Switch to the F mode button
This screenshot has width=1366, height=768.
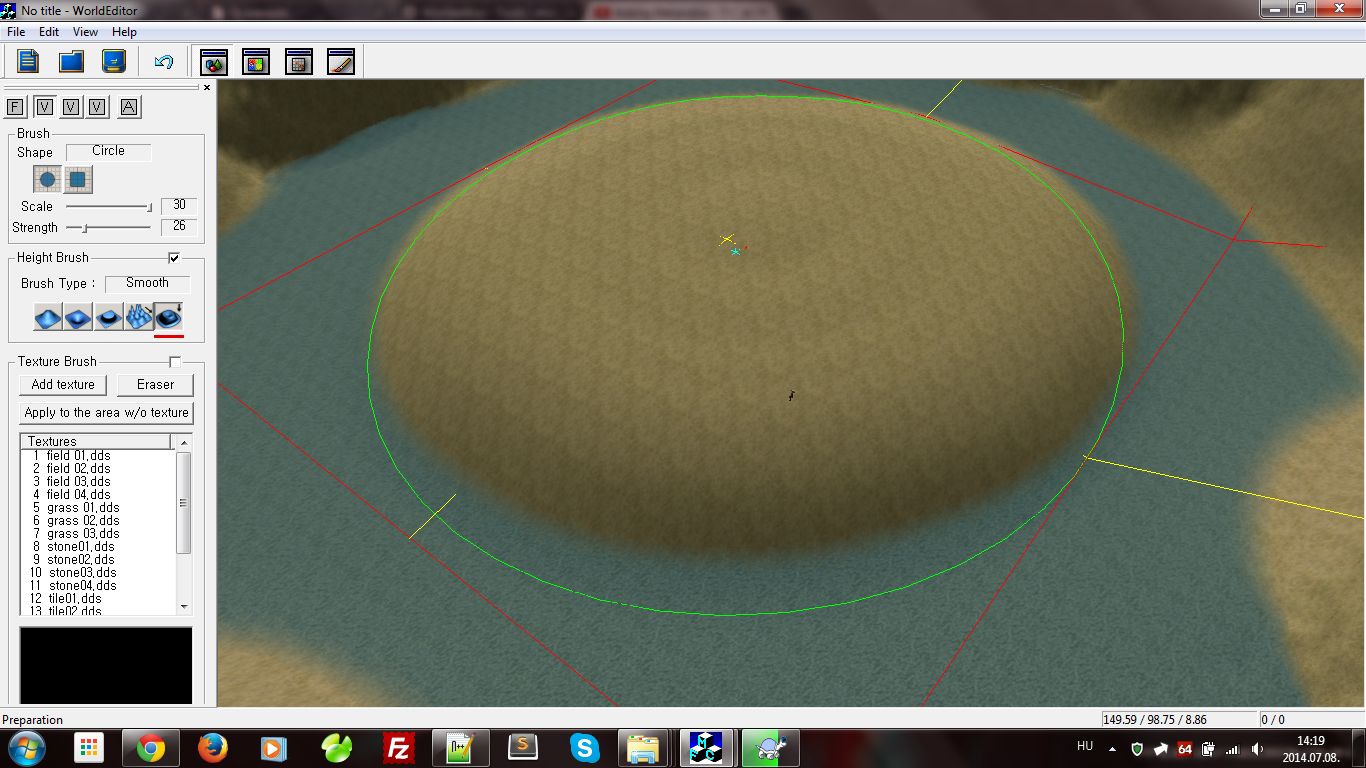(16, 107)
